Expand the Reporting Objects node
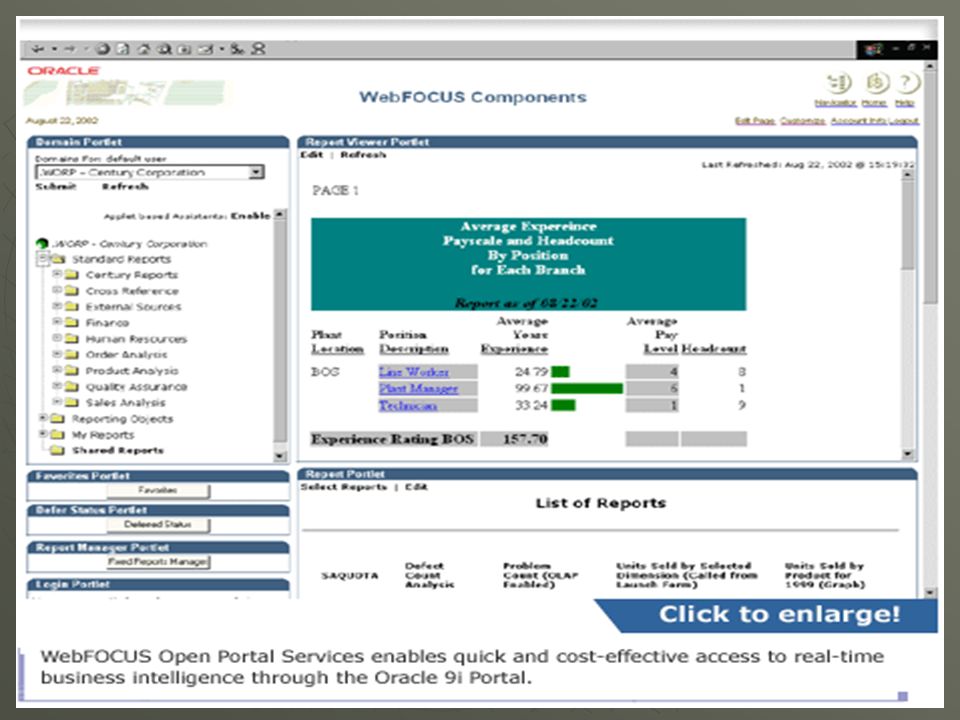The height and width of the screenshot is (720, 960). tap(43, 418)
